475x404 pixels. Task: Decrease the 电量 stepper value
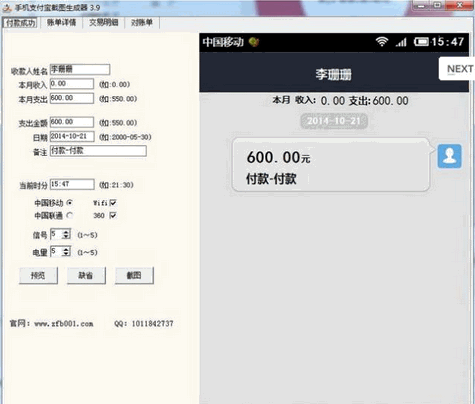tap(66, 254)
